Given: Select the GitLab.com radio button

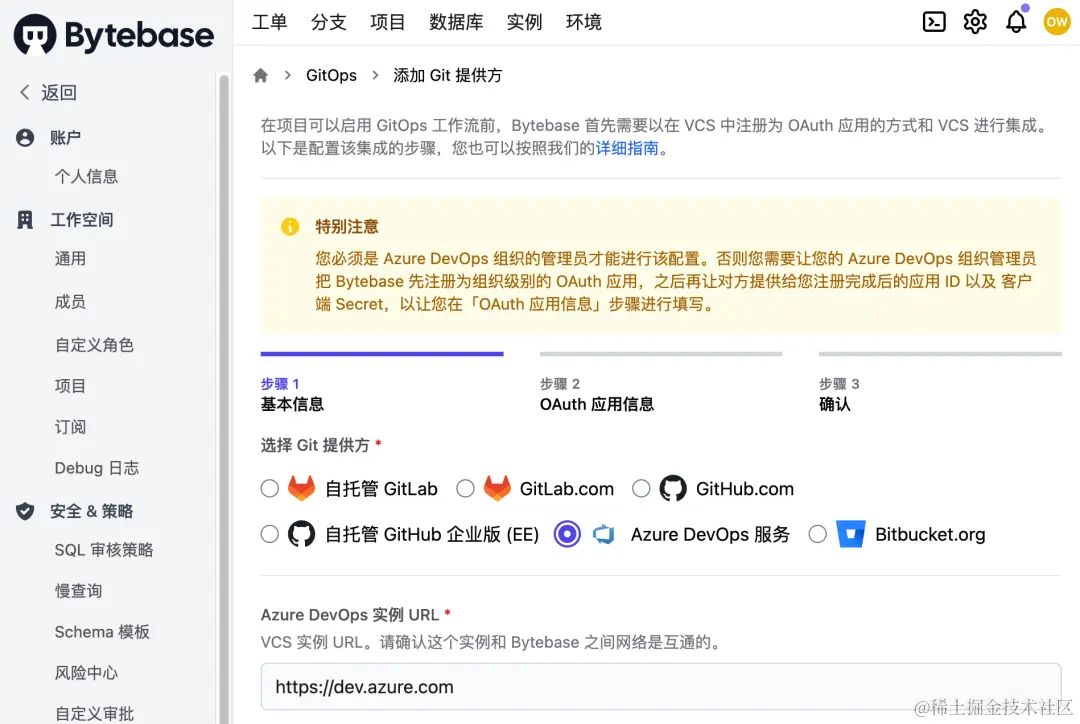Looking at the screenshot, I should coord(465,488).
